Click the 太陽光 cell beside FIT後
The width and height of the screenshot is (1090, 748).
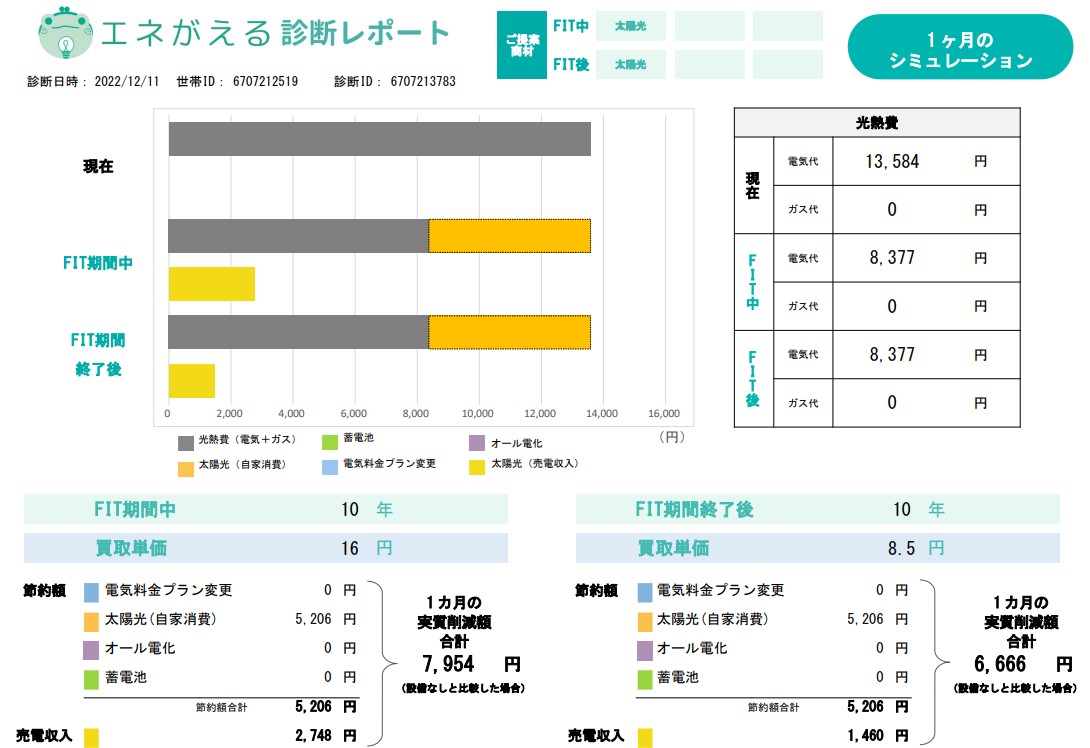pyautogui.click(x=630, y=64)
